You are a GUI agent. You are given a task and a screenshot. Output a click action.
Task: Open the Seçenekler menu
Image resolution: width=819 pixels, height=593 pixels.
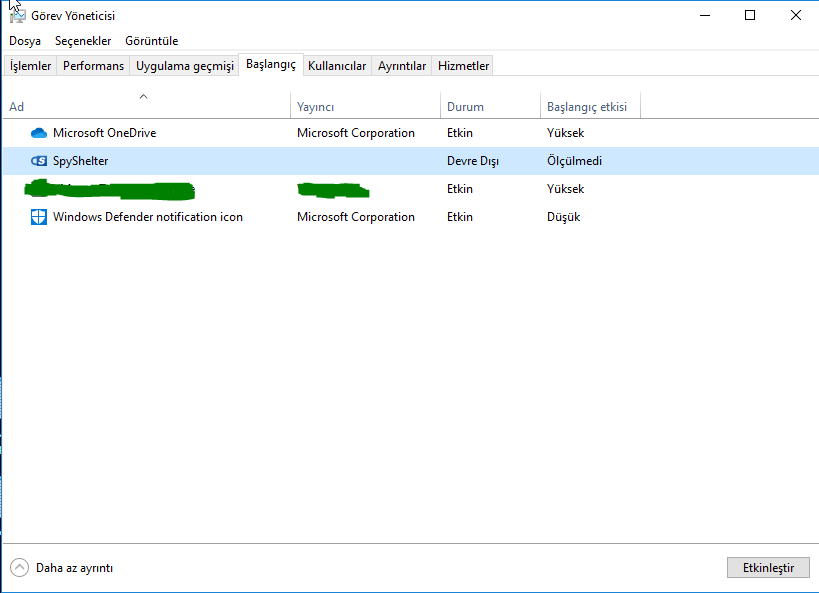point(83,41)
